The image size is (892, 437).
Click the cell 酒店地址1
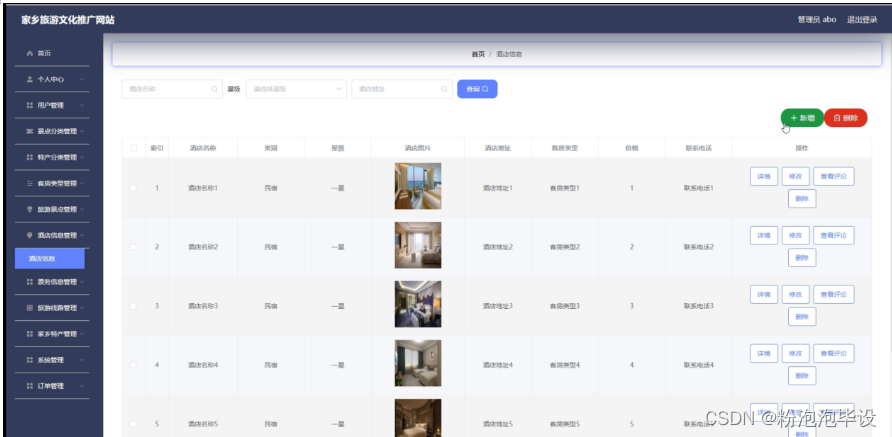click(x=498, y=188)
